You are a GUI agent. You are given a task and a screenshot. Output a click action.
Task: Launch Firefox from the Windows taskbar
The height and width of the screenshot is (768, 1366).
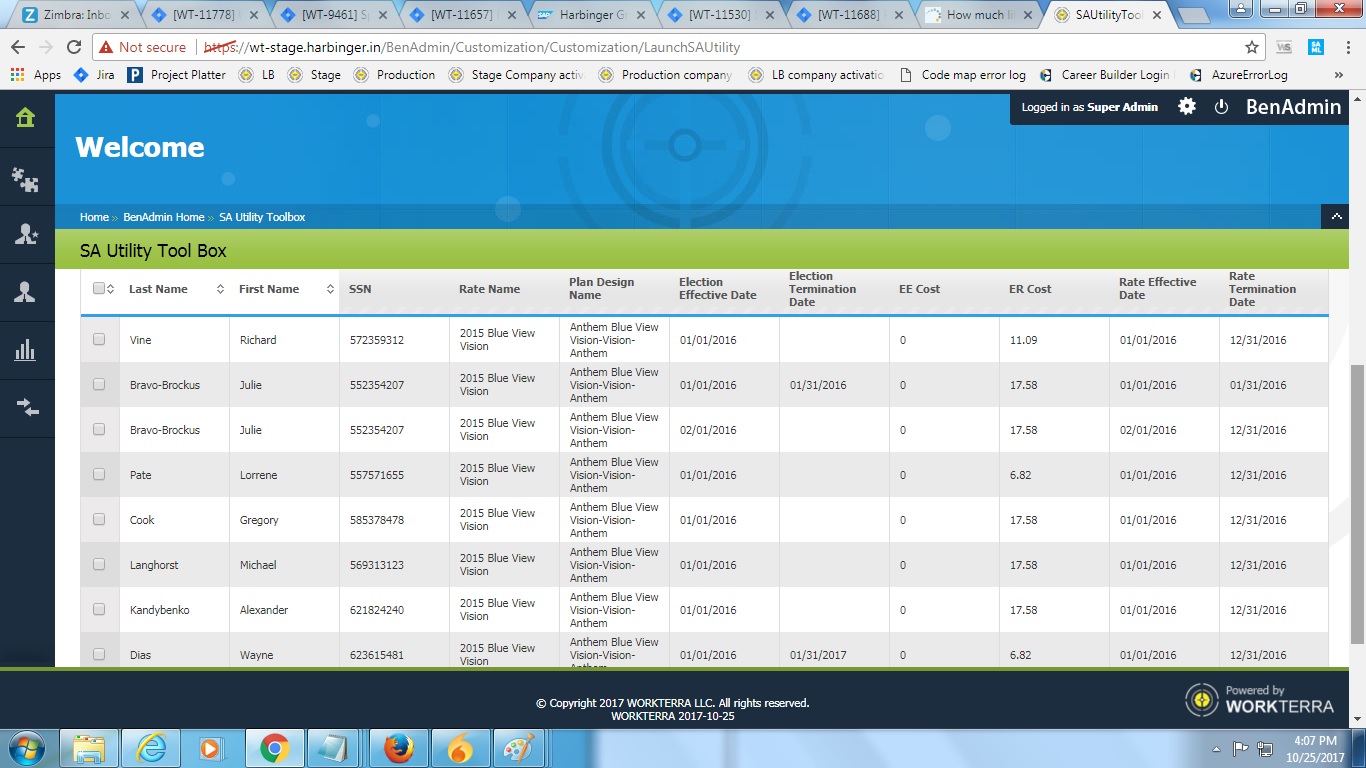[x=398, y=747]
